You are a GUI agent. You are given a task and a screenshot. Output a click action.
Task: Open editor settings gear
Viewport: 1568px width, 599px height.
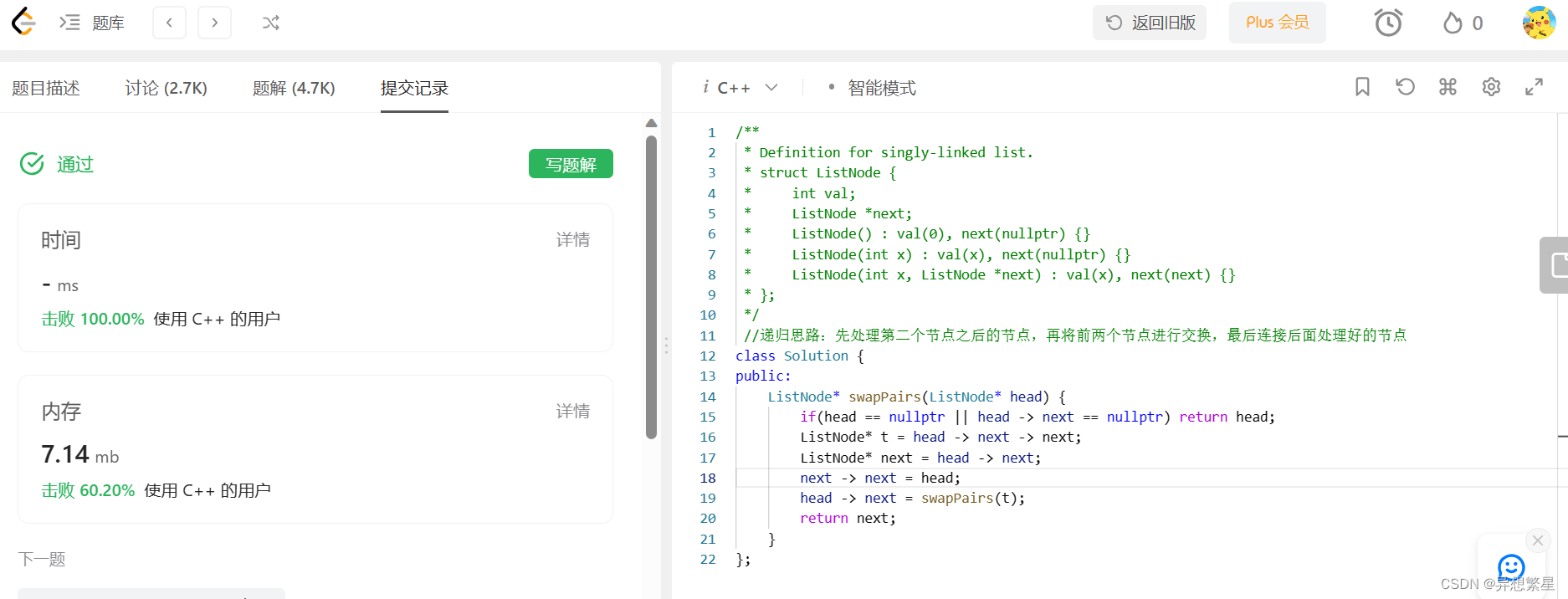point(1491,87)
